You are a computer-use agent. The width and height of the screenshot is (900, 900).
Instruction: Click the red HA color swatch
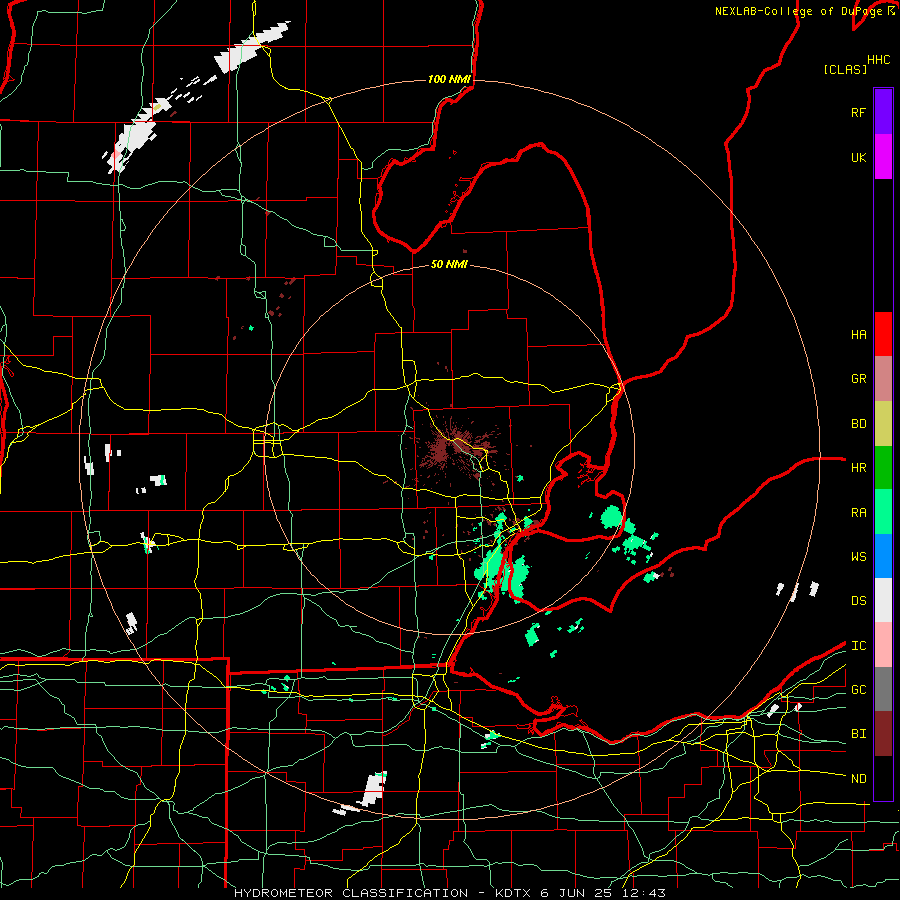883,334
